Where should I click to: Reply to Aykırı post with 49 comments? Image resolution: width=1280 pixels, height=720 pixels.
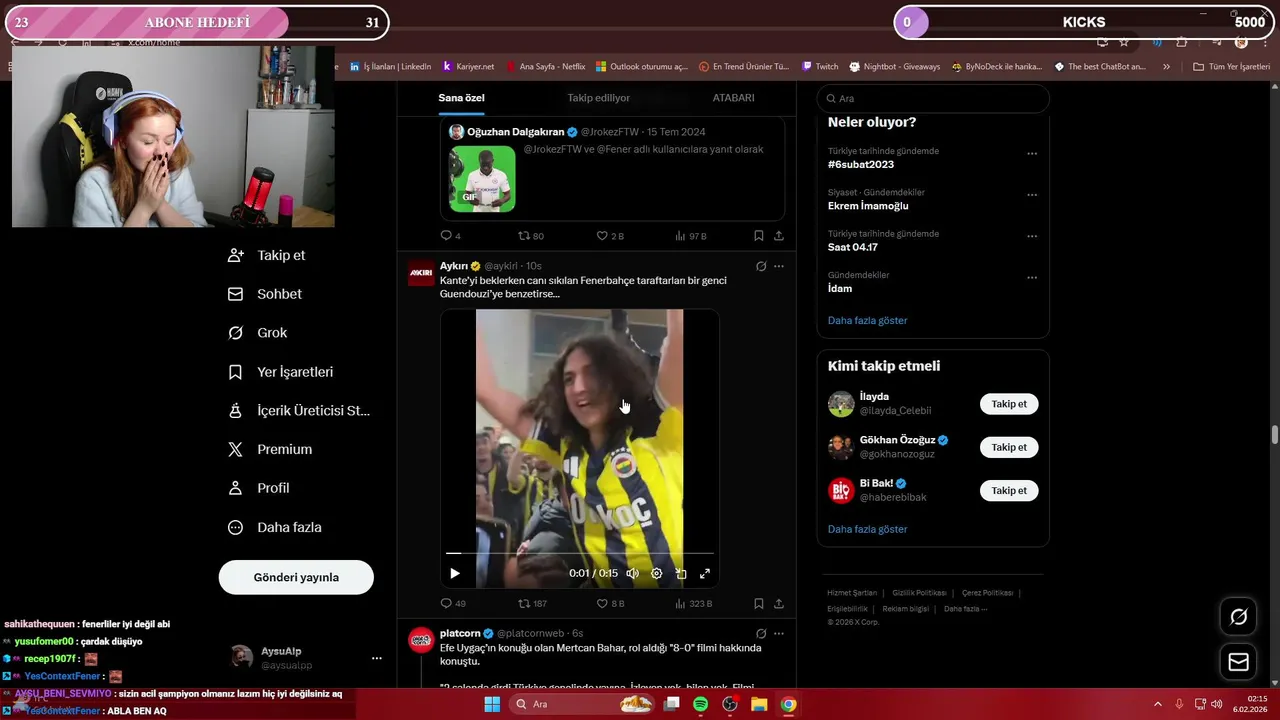453,603
